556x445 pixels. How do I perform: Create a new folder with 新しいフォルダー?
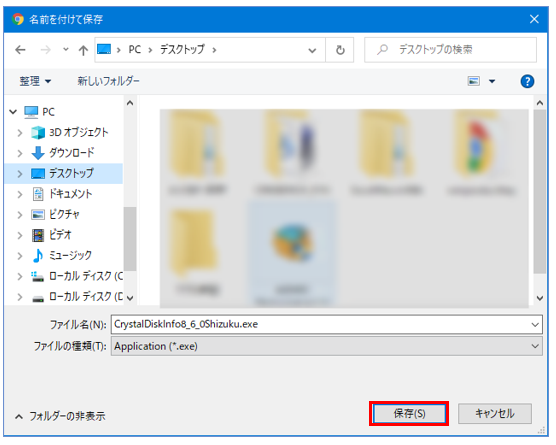click(108, 81)
